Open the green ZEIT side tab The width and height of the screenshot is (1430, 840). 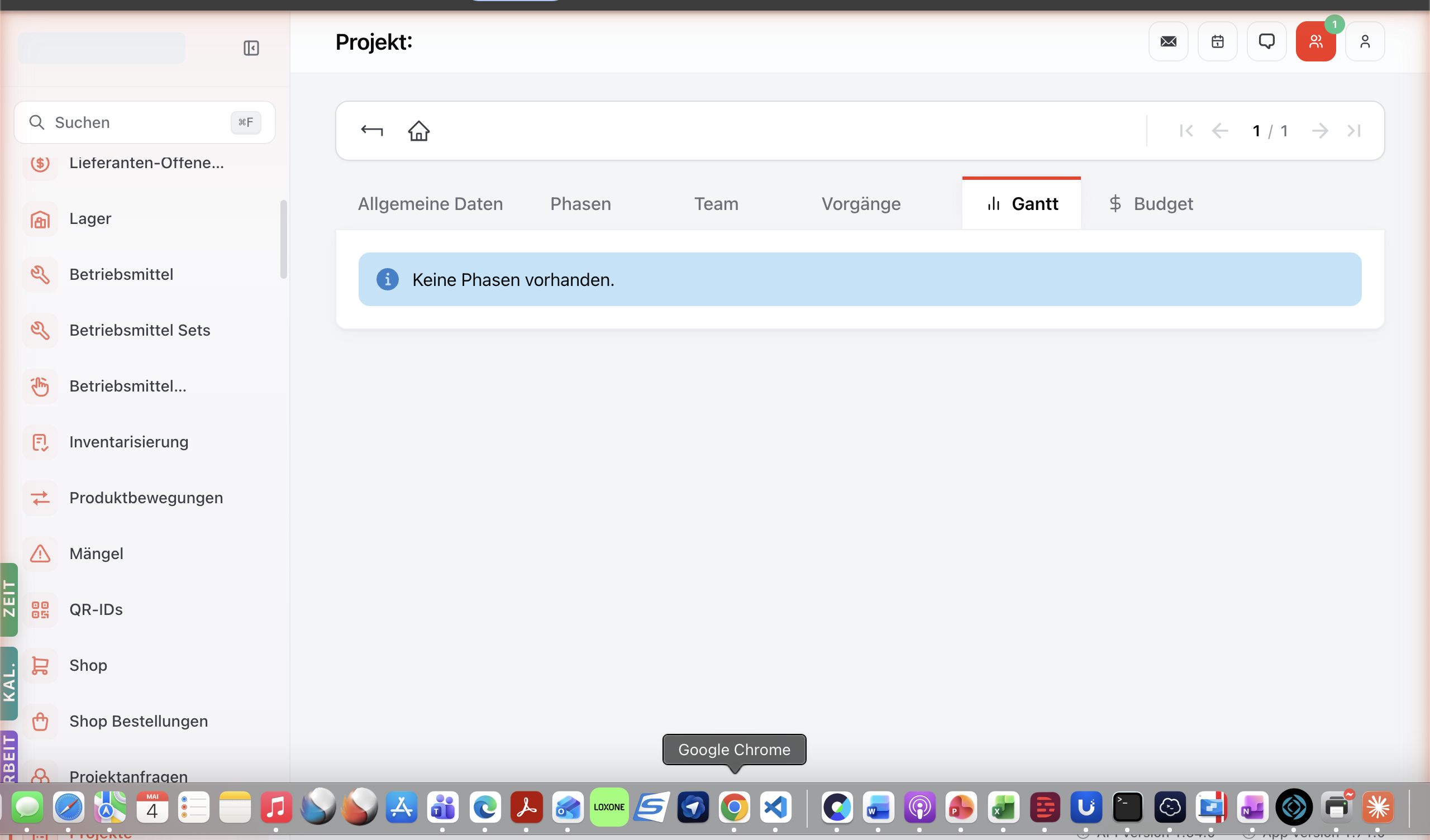click(8, 600)
